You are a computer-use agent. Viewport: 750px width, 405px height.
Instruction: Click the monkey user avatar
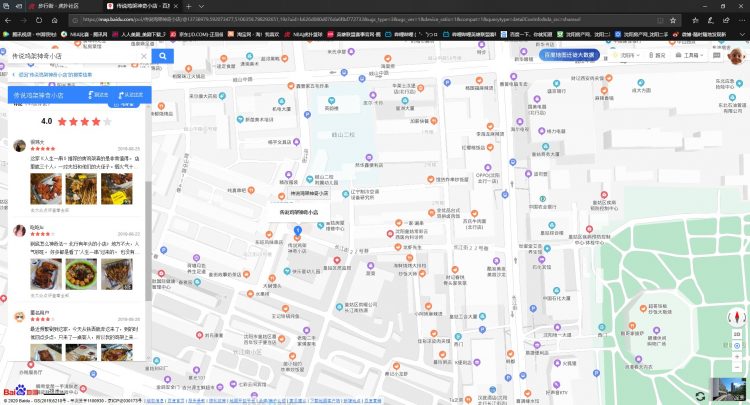pyautogui.click(x=736, y=55)
